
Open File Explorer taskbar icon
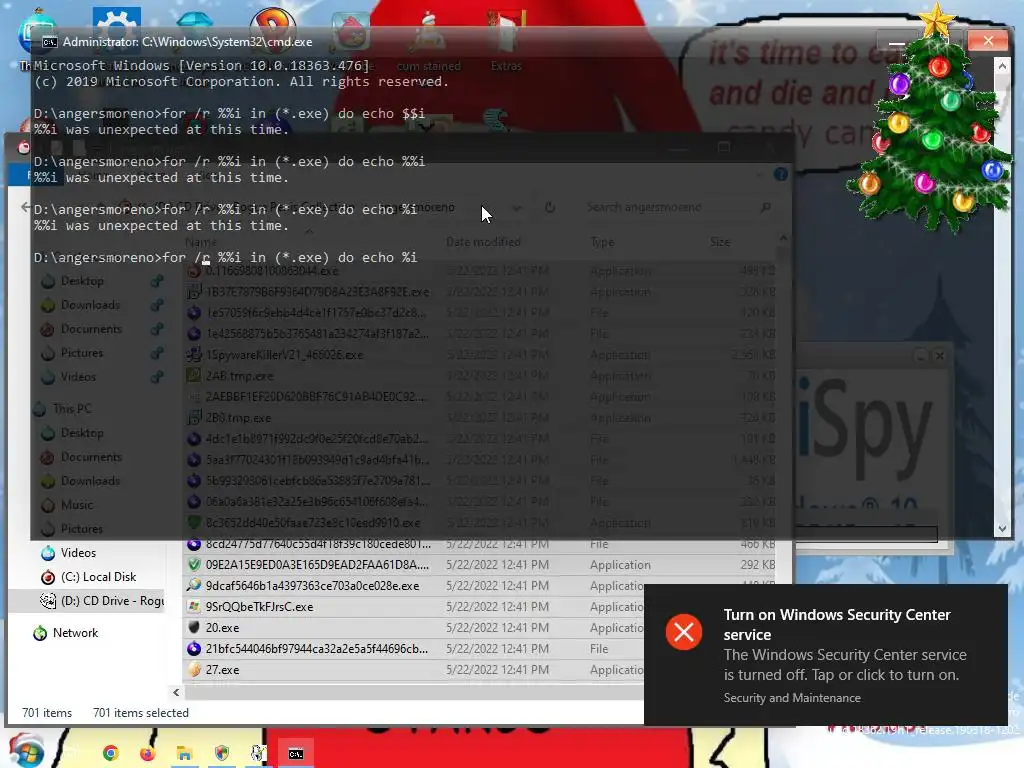point(185,754)
